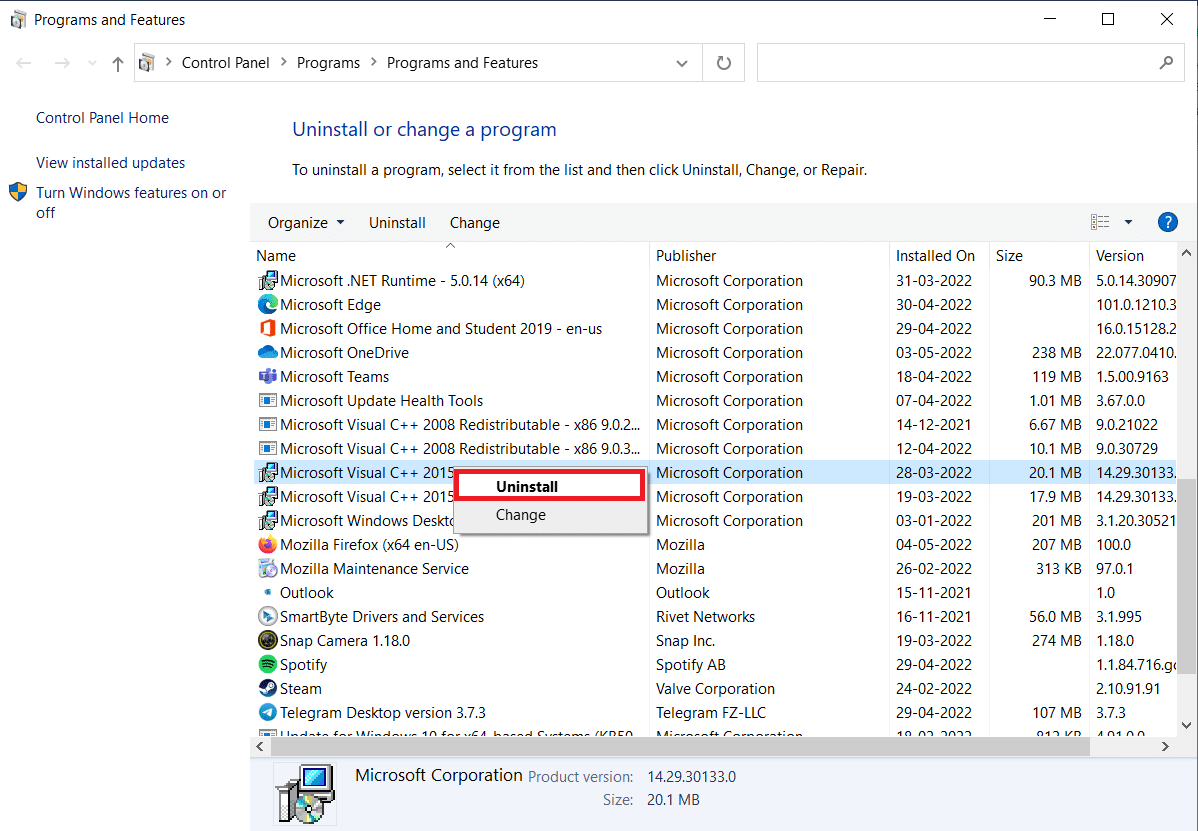Click inside the search box
Screen dimensions: 1198x831
coord(955,63)
